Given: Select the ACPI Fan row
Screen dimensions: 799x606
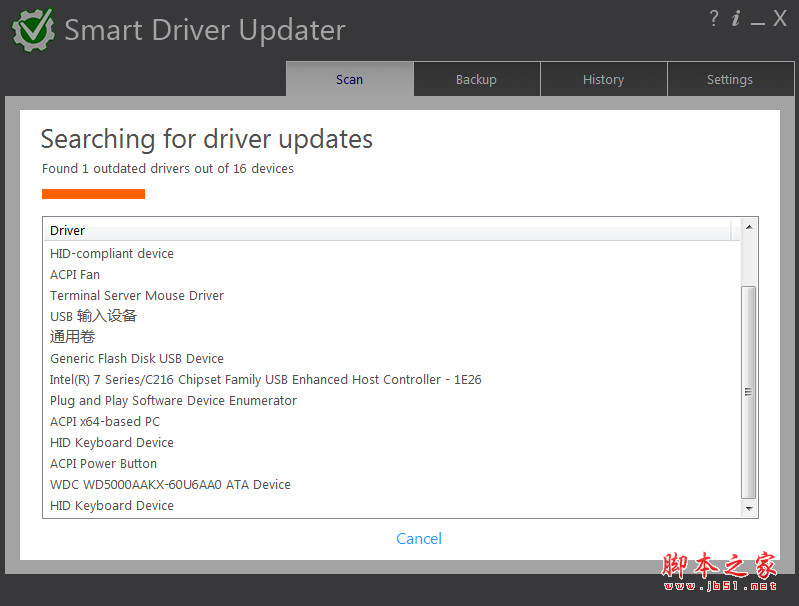Looking at the screenshot, I should (391, 274).
